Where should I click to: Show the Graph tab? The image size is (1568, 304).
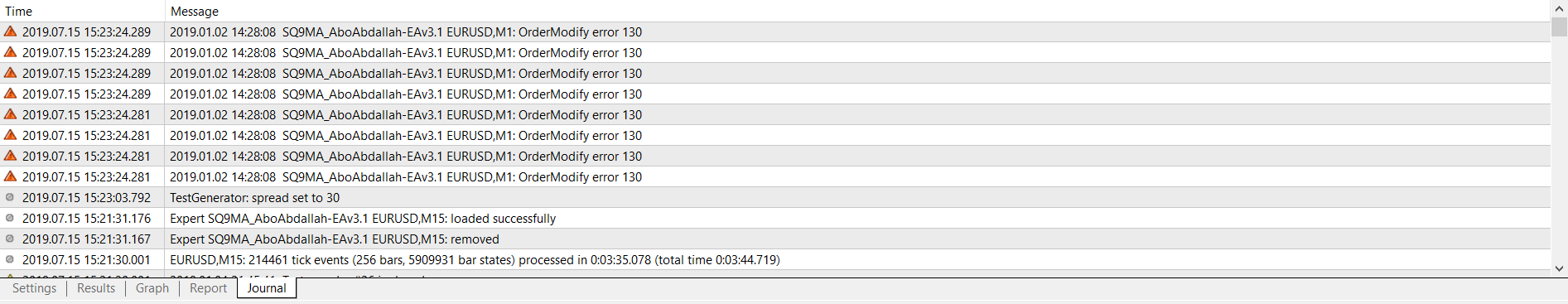tap(152, 288)
